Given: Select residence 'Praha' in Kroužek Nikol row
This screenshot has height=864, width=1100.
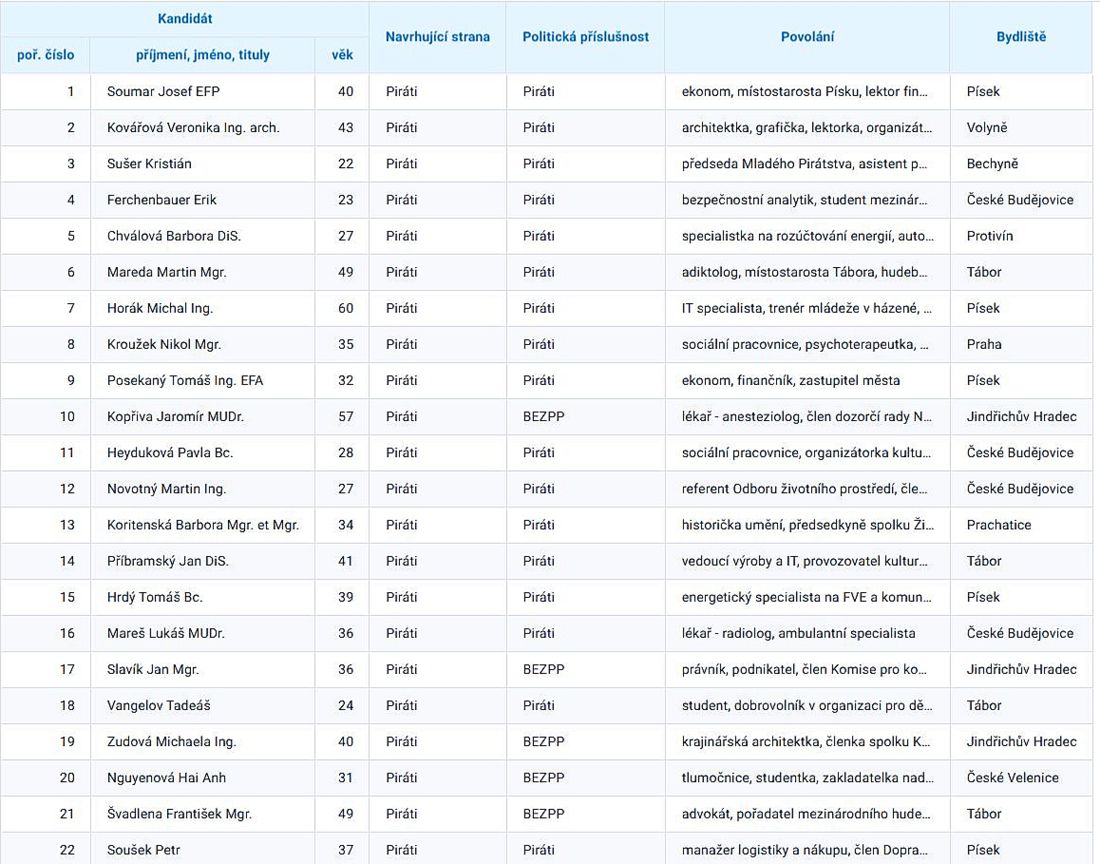Looking at the screenshot, I should coord(984,344).
